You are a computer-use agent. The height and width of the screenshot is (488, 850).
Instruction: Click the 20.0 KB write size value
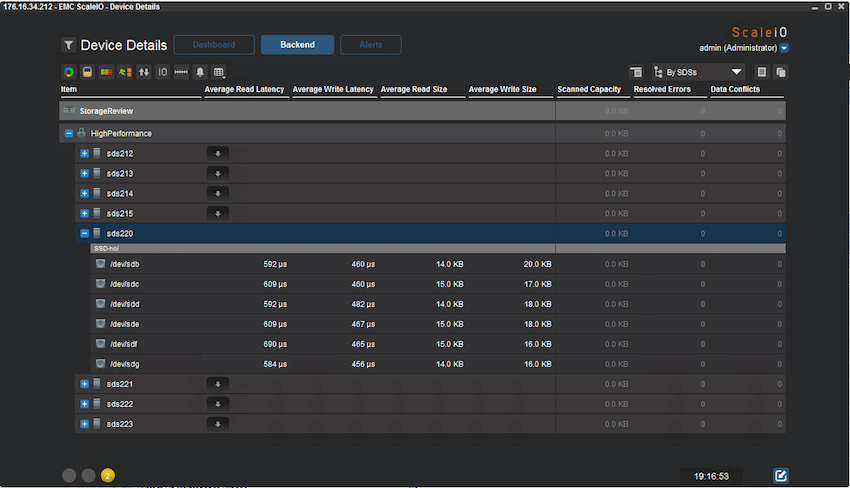coord(537,264)
